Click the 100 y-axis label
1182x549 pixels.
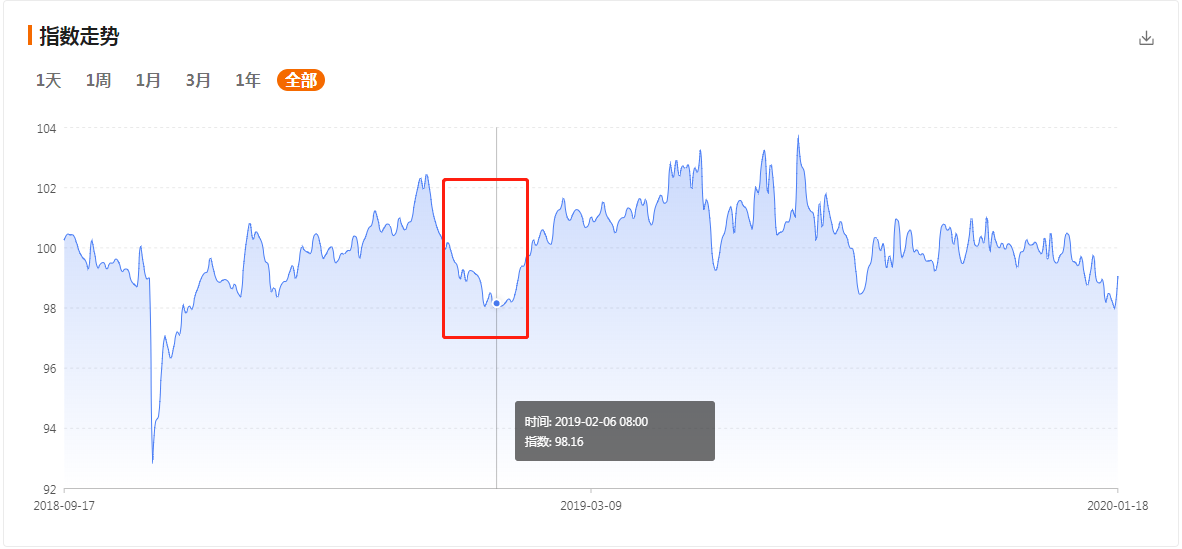tap(47, 248)
